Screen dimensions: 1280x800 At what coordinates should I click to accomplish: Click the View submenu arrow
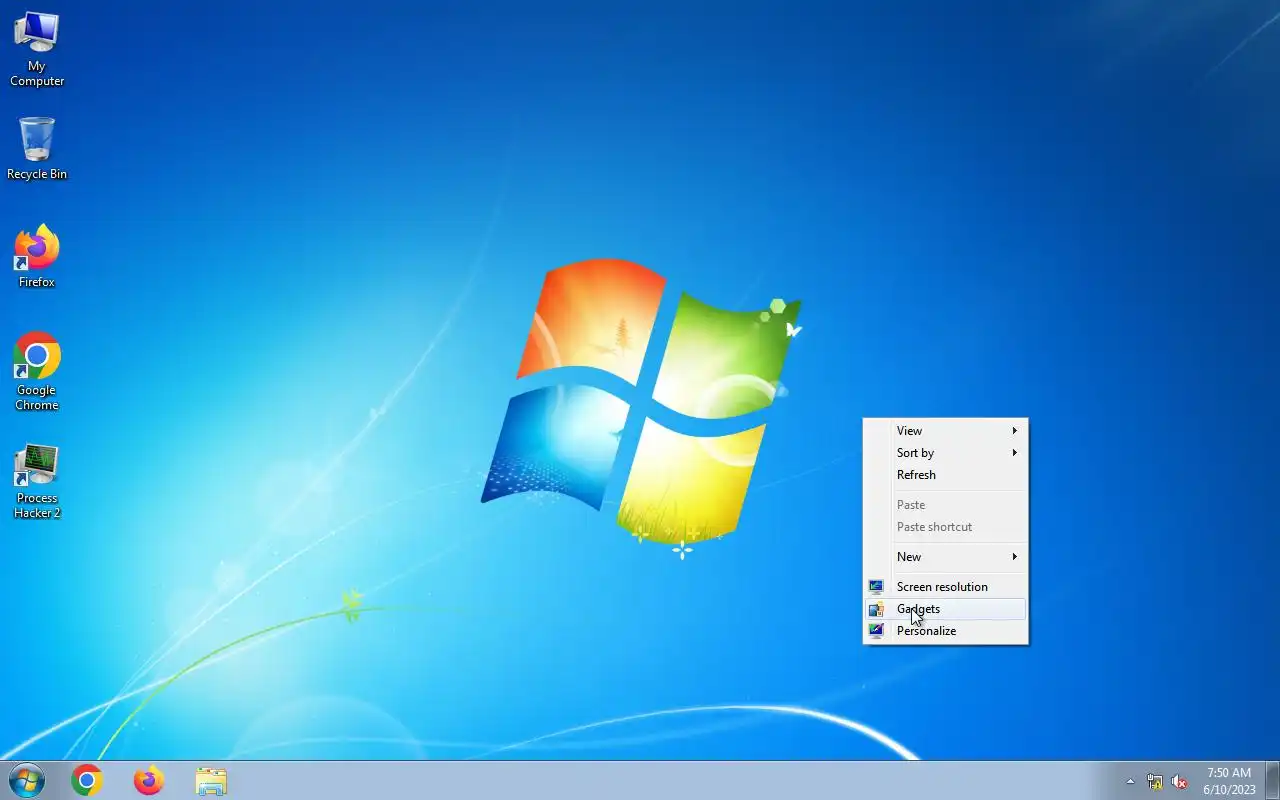[1014, 431]
